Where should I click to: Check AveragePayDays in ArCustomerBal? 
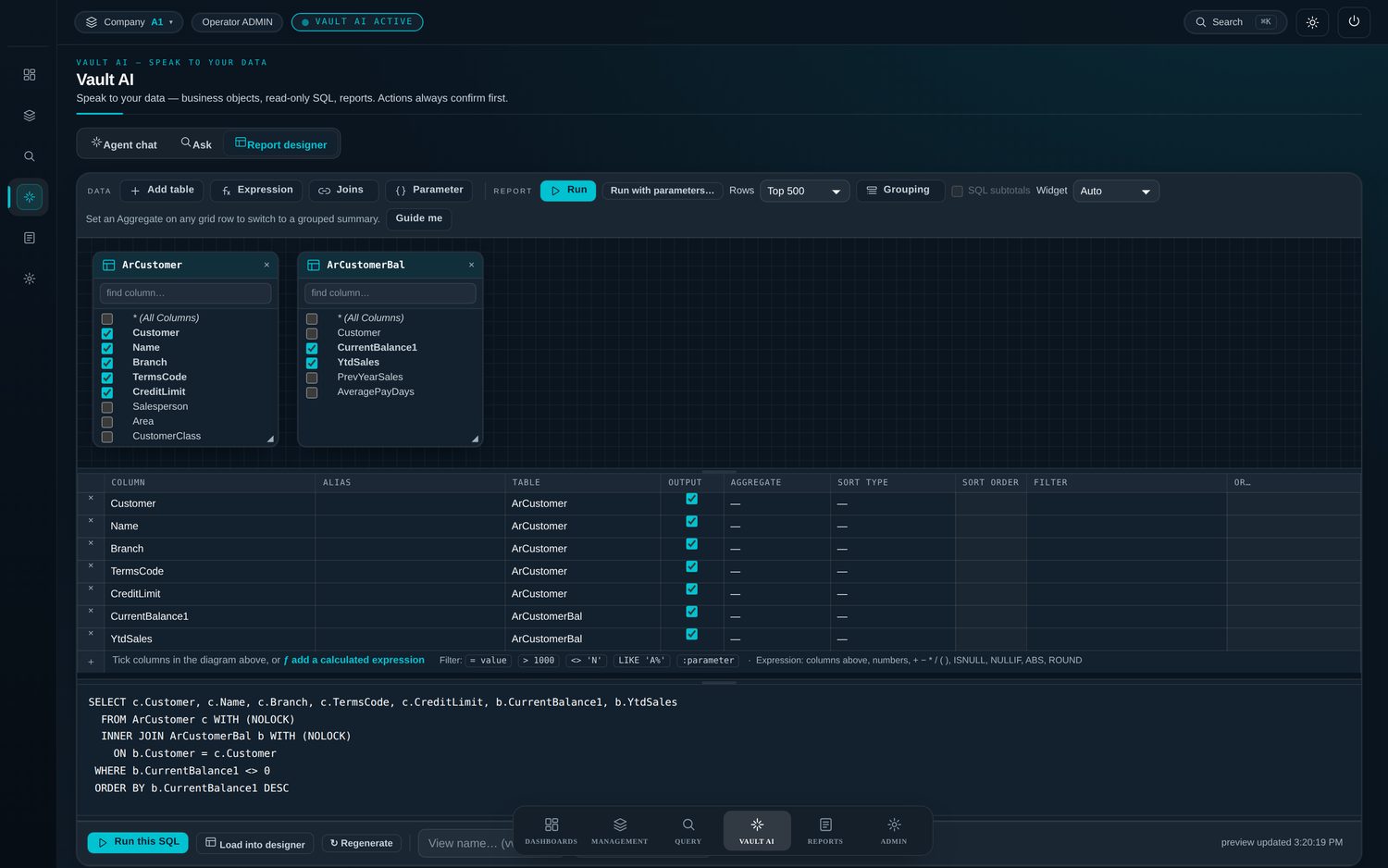[x=312, y=392]
